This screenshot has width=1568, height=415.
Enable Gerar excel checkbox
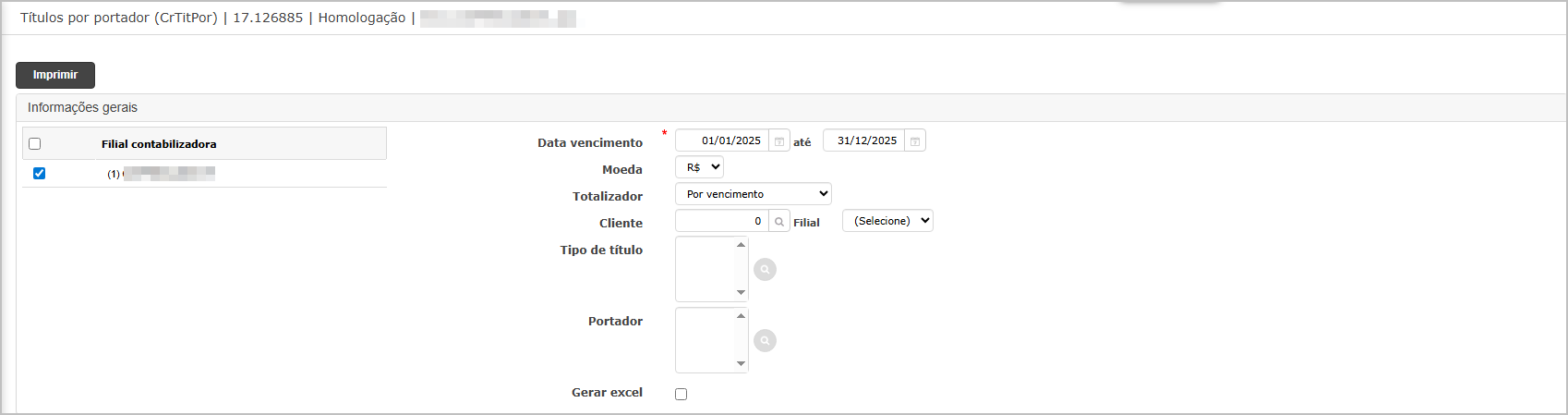681,394
